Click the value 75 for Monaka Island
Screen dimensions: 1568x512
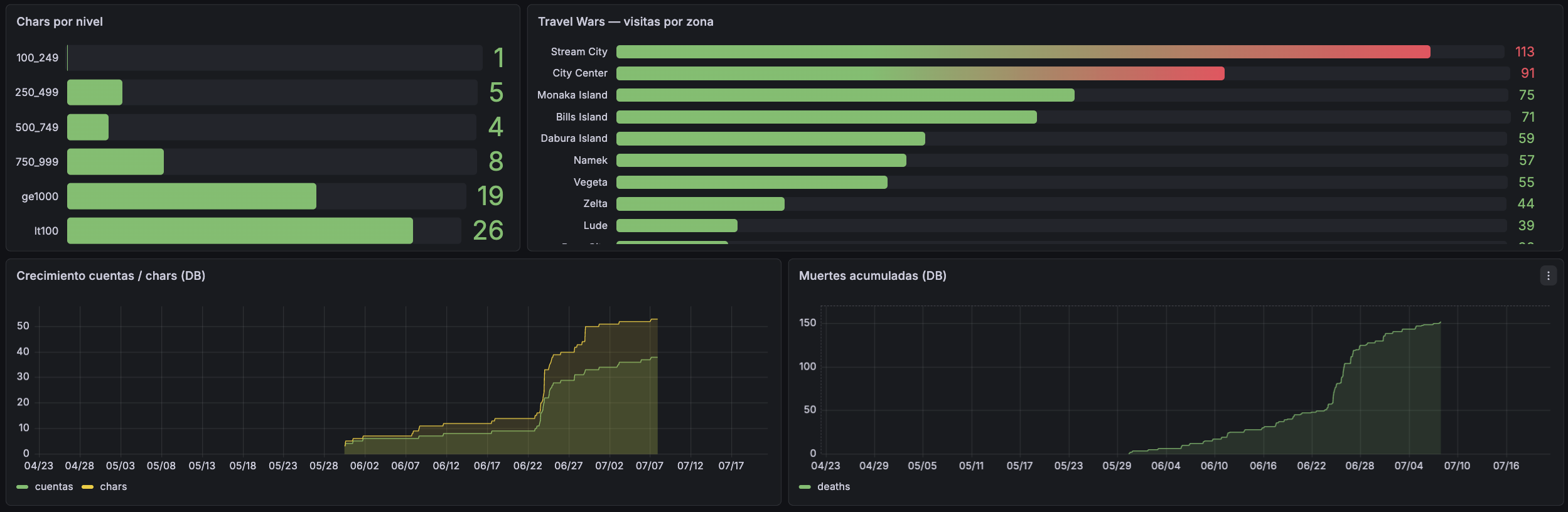(x=1527, y=95)
